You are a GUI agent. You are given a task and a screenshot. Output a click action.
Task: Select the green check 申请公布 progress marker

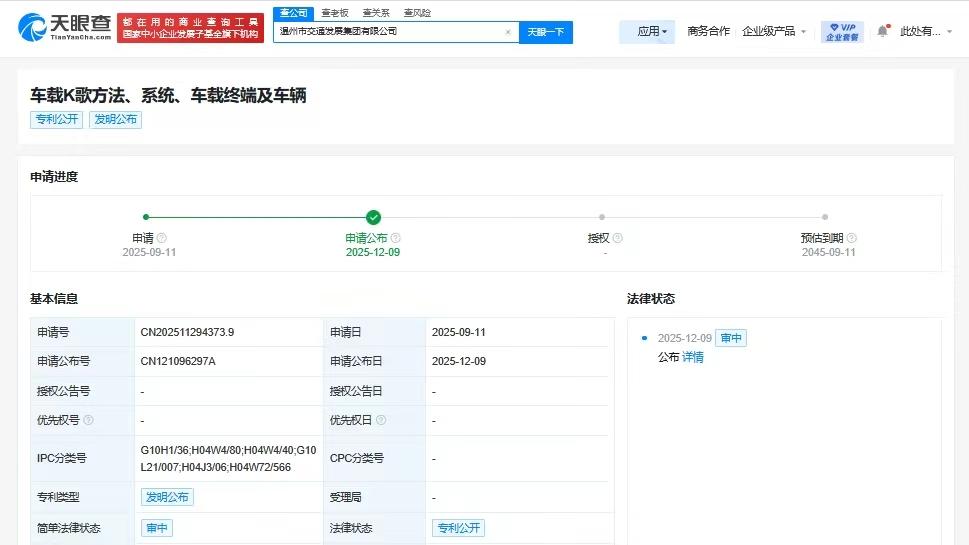pos(373,218)
